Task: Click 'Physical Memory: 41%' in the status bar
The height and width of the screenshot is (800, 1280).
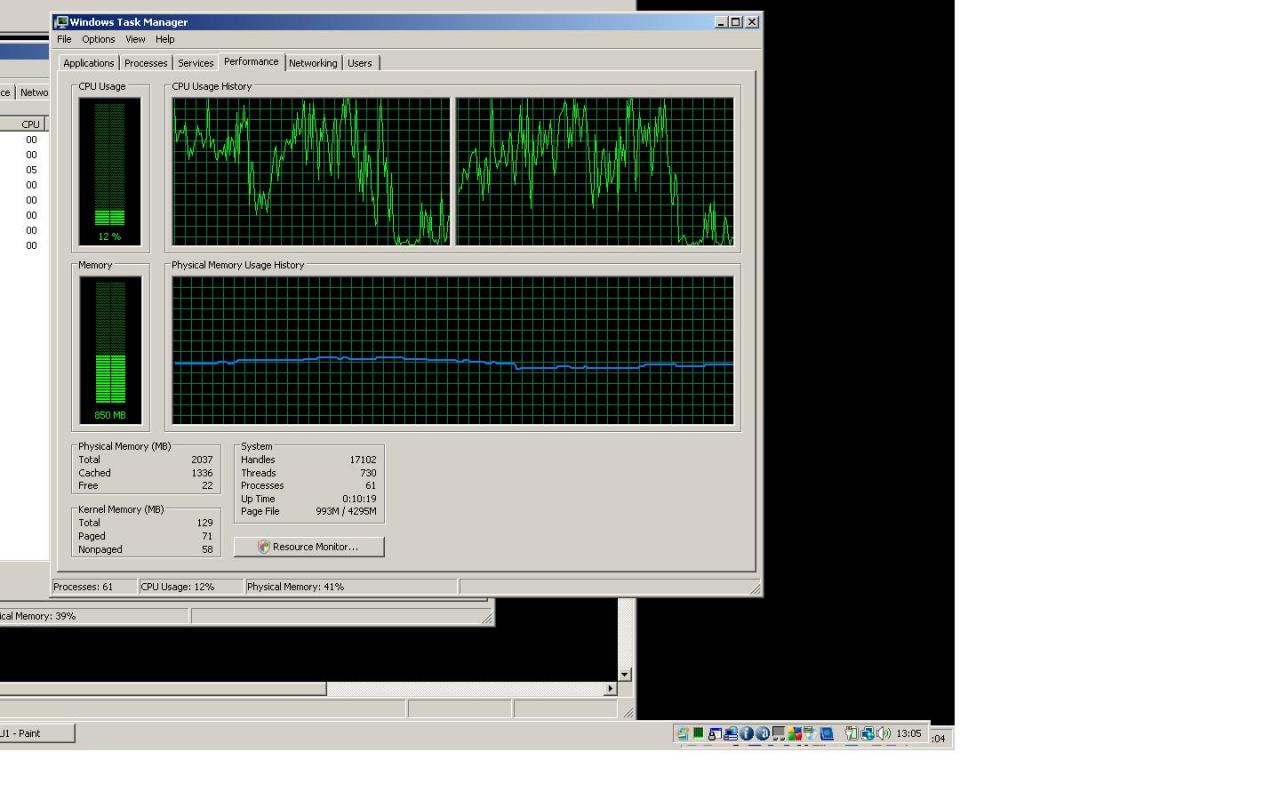Action: [295, 587]
